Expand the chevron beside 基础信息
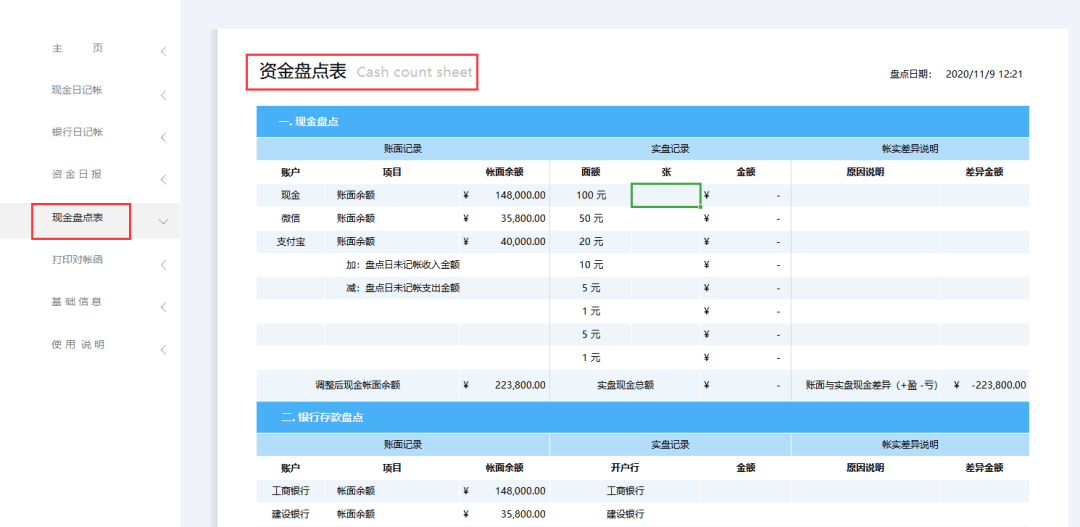Viewport: 1080px width, 527px height. 163,307
